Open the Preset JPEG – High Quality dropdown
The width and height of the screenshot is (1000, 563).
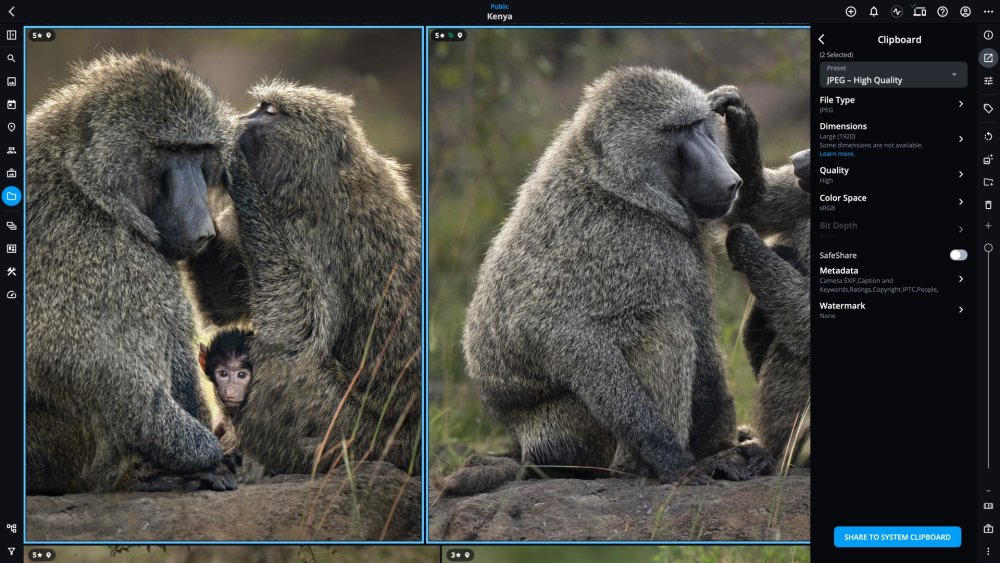coord(893,75)
